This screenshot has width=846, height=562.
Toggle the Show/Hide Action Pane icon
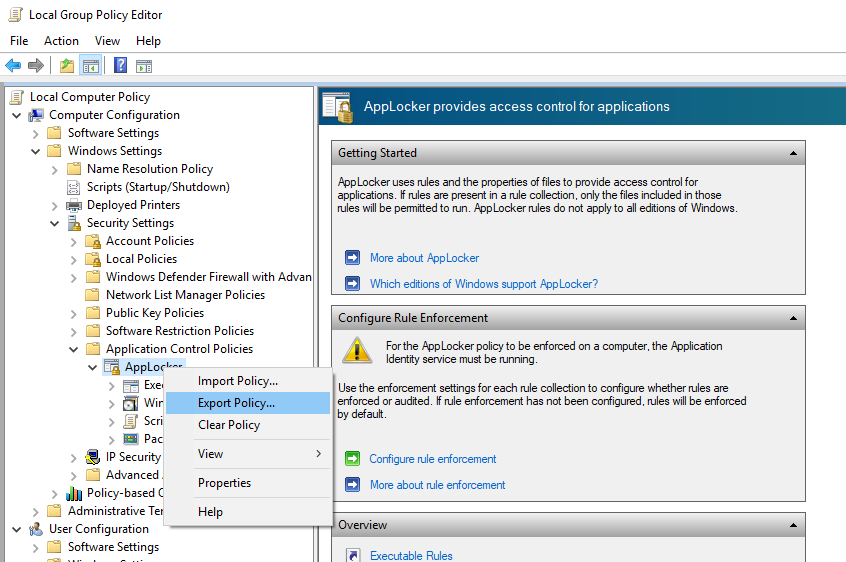click(144, 66)
